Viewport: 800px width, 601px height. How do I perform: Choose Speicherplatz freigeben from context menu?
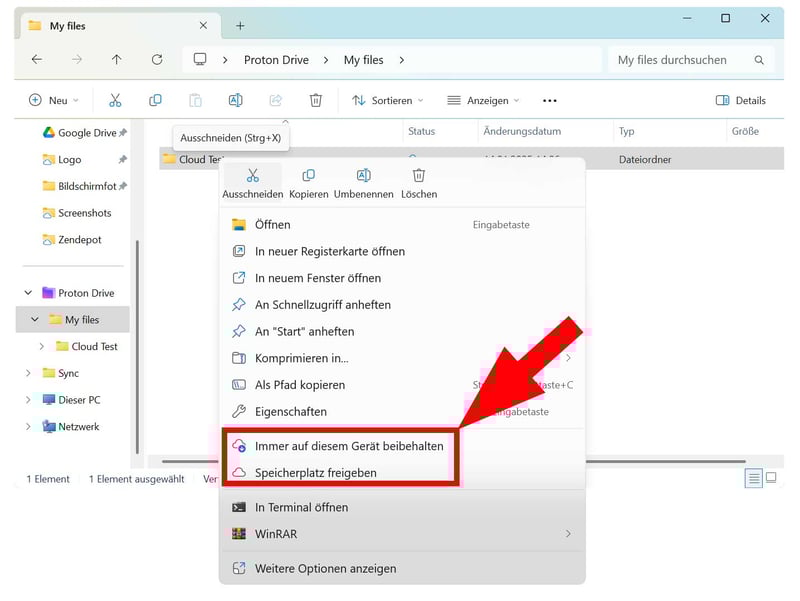(315, 472)
